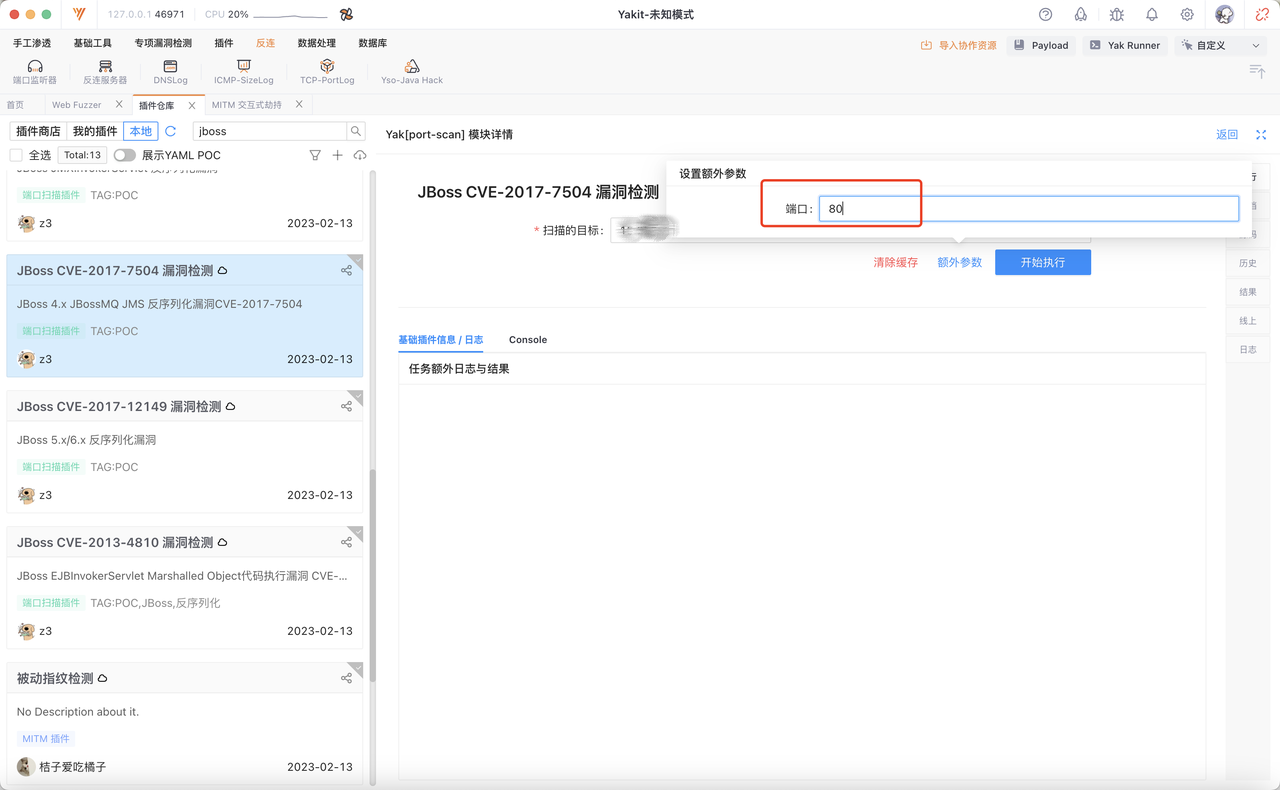The image size is (1280, 790).
Task: Share the JBoss CVE-2013-4810 plugin
Action: click(x=346, y=542)
